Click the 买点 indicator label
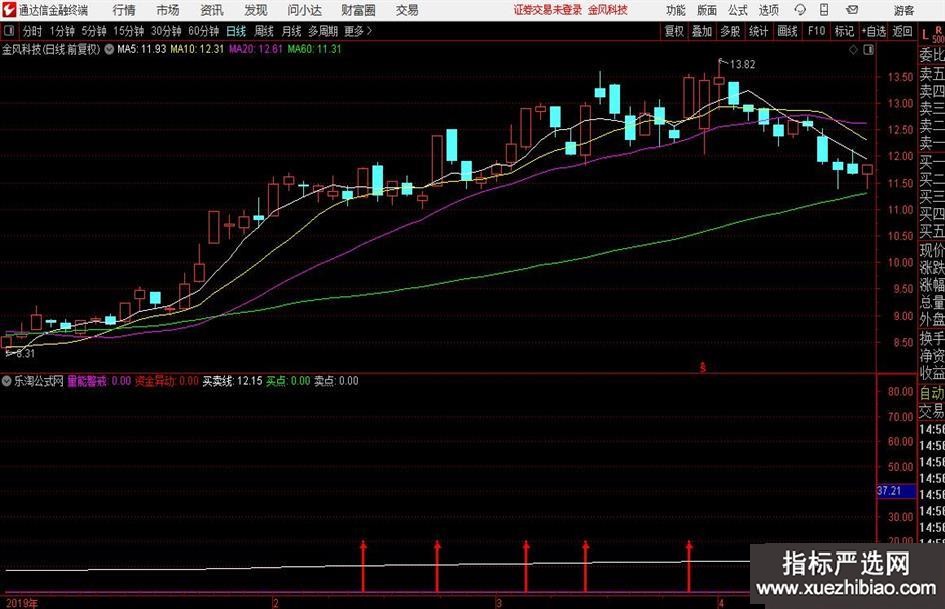945x609 pixels. click(x=276, y=381)
